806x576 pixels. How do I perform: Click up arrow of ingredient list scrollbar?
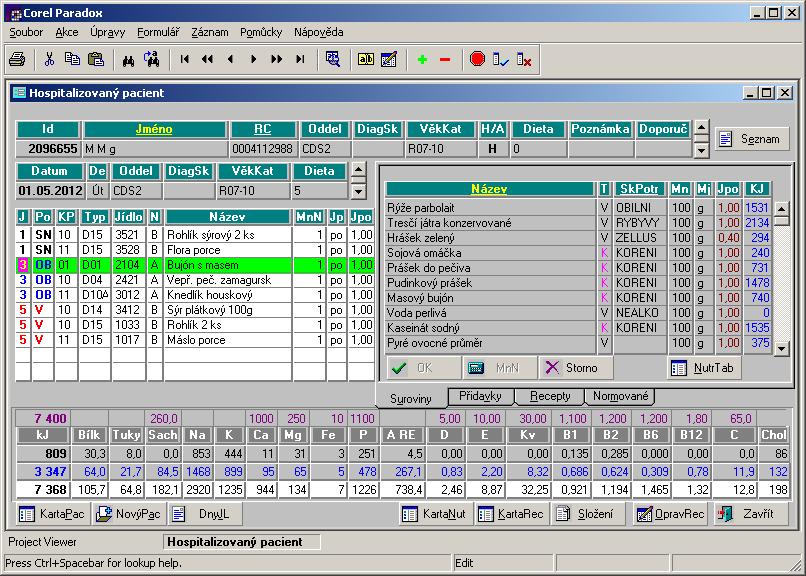[781, 209]
